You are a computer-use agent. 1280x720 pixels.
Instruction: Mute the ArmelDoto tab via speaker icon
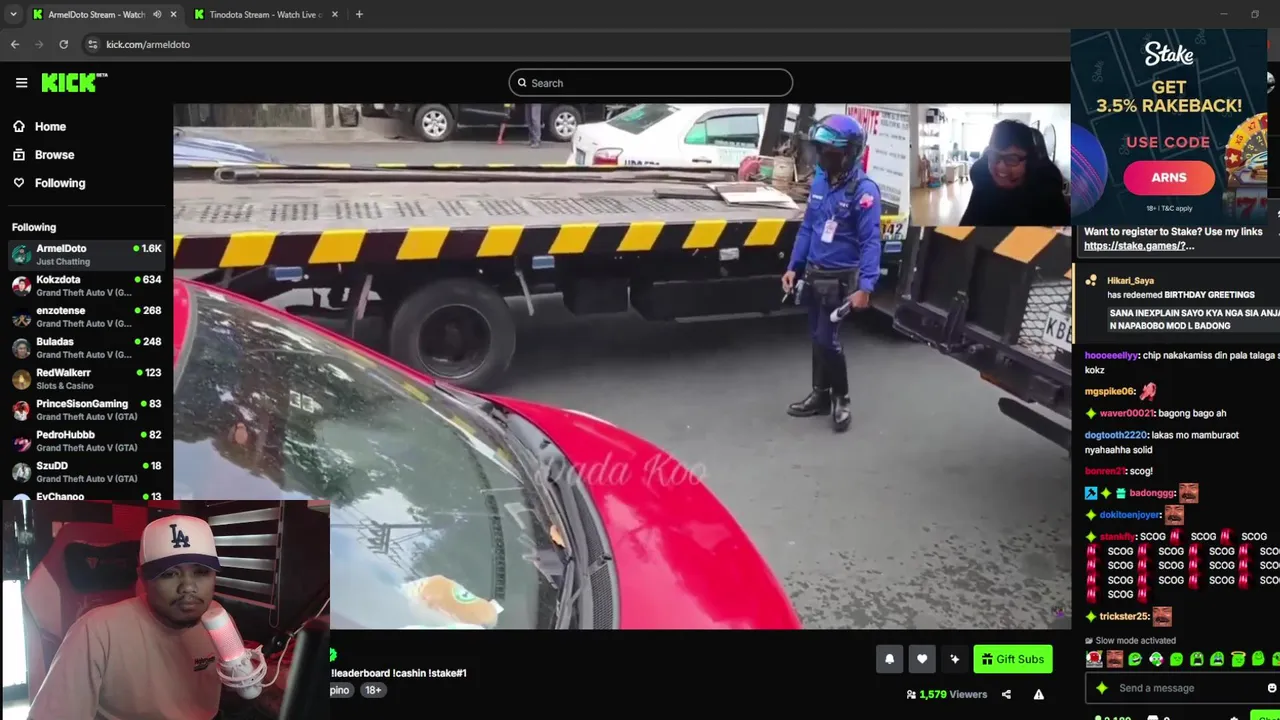pos(156,14)
